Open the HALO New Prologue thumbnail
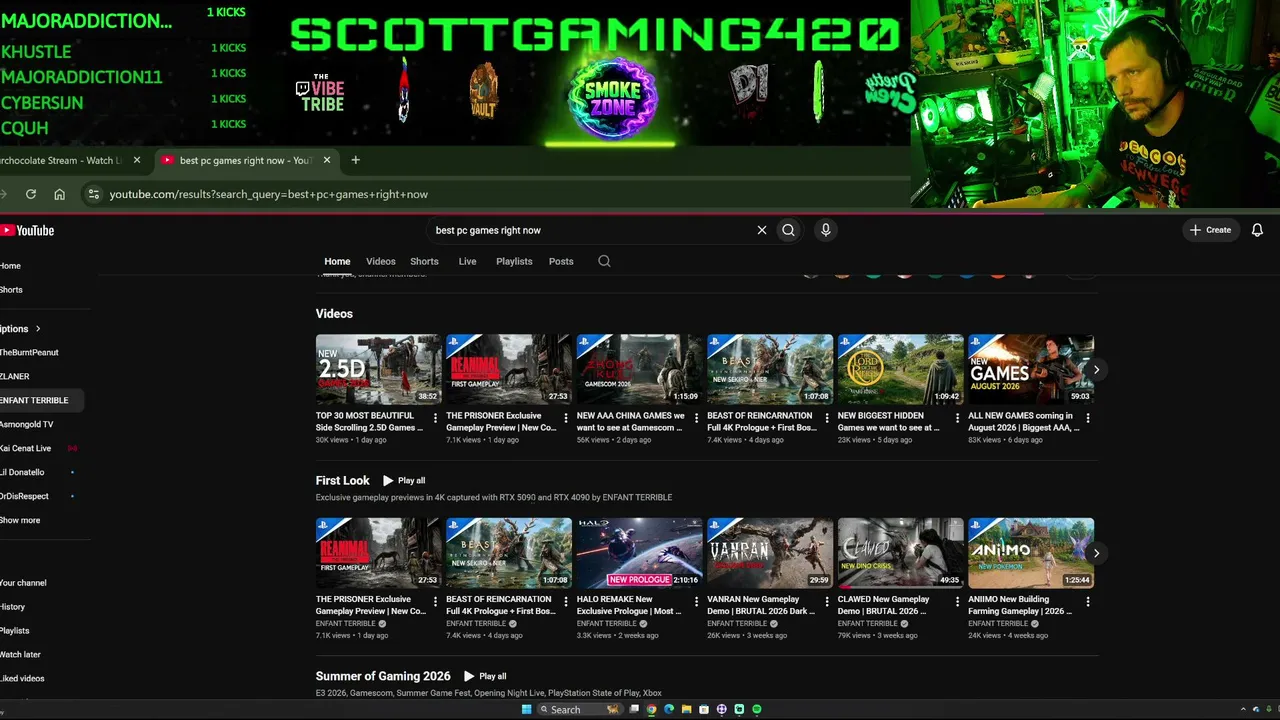The image size is (1280, 720). click(x=639, y=553)
